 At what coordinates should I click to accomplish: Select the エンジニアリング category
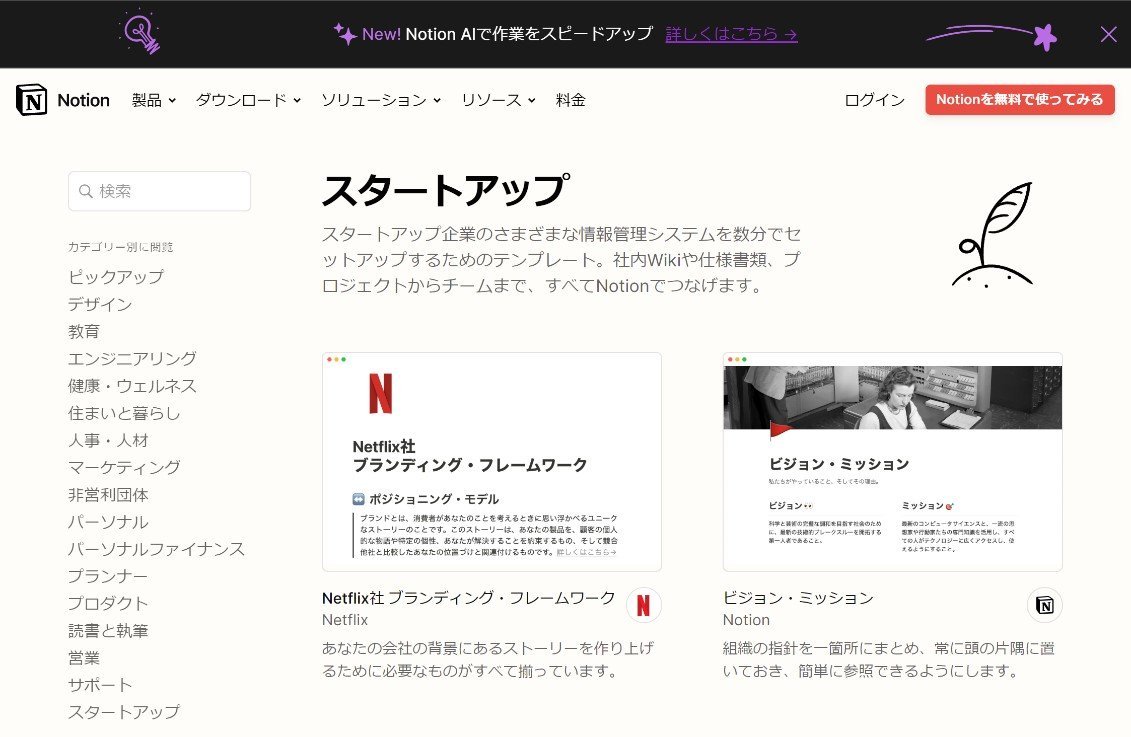click(132, 358)
